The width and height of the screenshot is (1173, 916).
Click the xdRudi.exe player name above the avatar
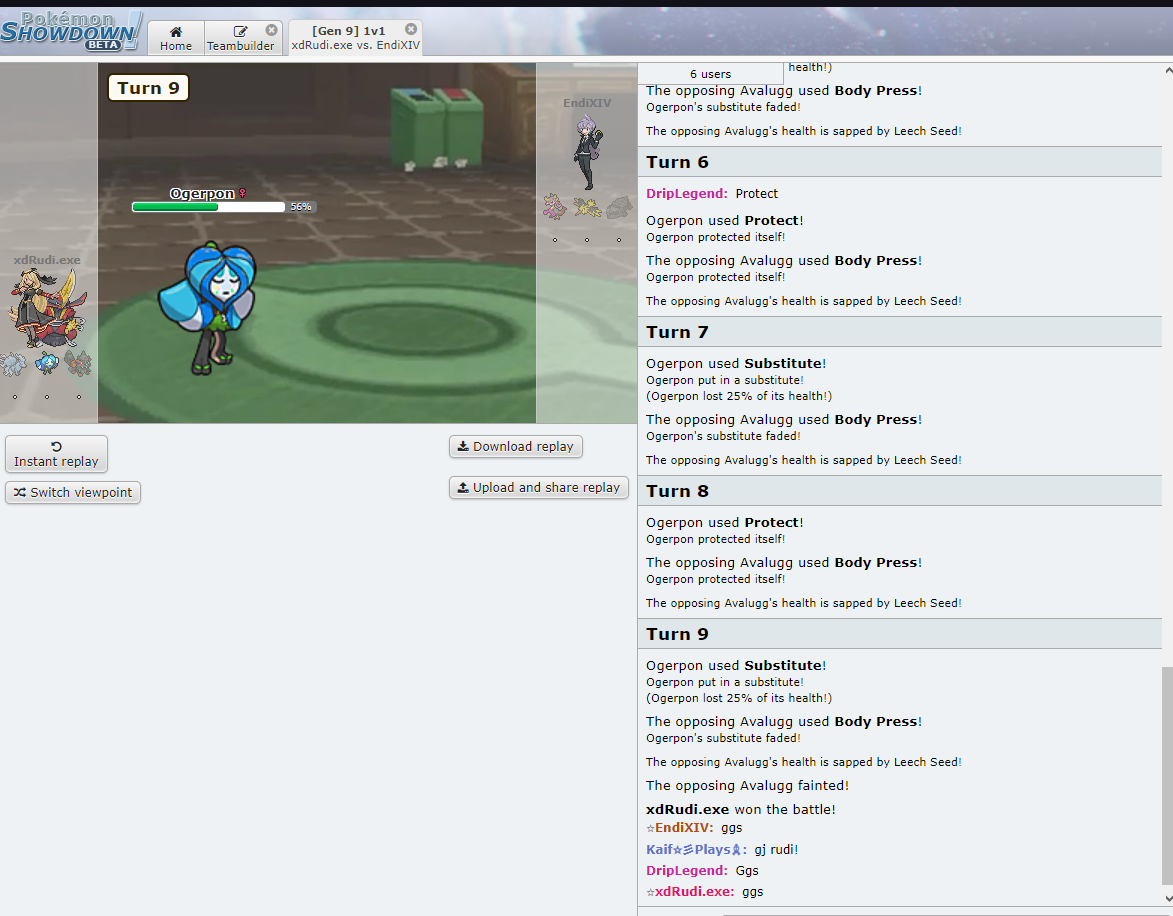pos(47,260)
